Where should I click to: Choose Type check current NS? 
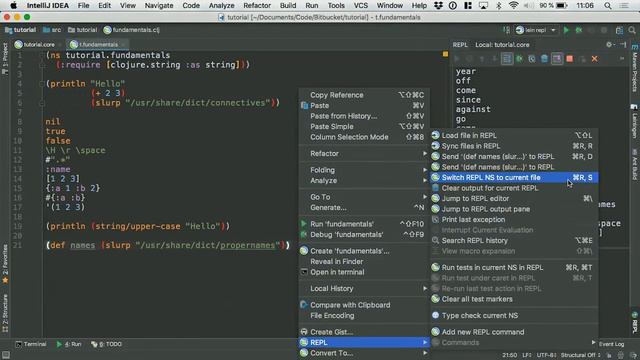pos(514,316)
